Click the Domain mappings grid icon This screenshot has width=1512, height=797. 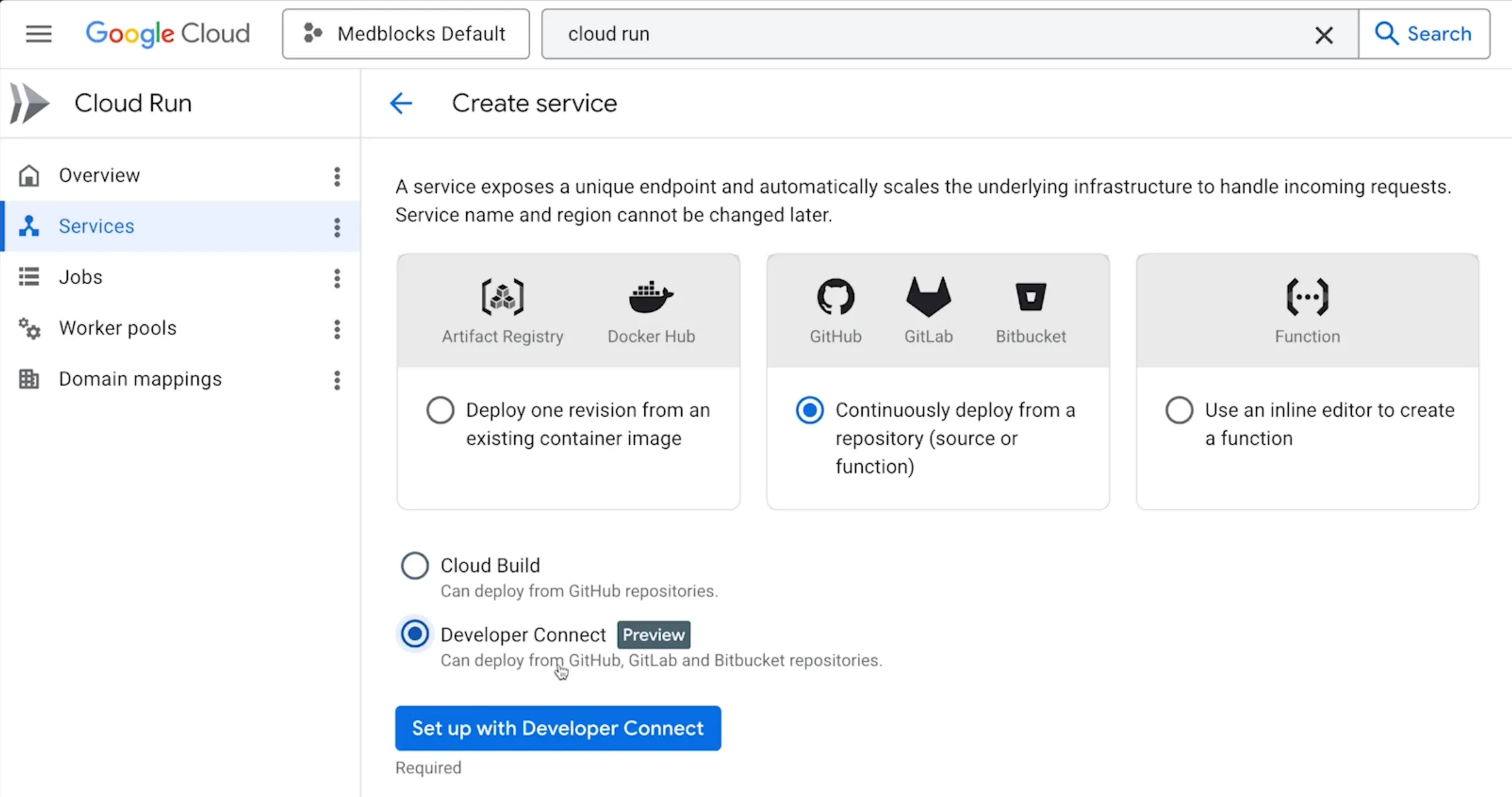pyautogui.click(x=29, y=379)
